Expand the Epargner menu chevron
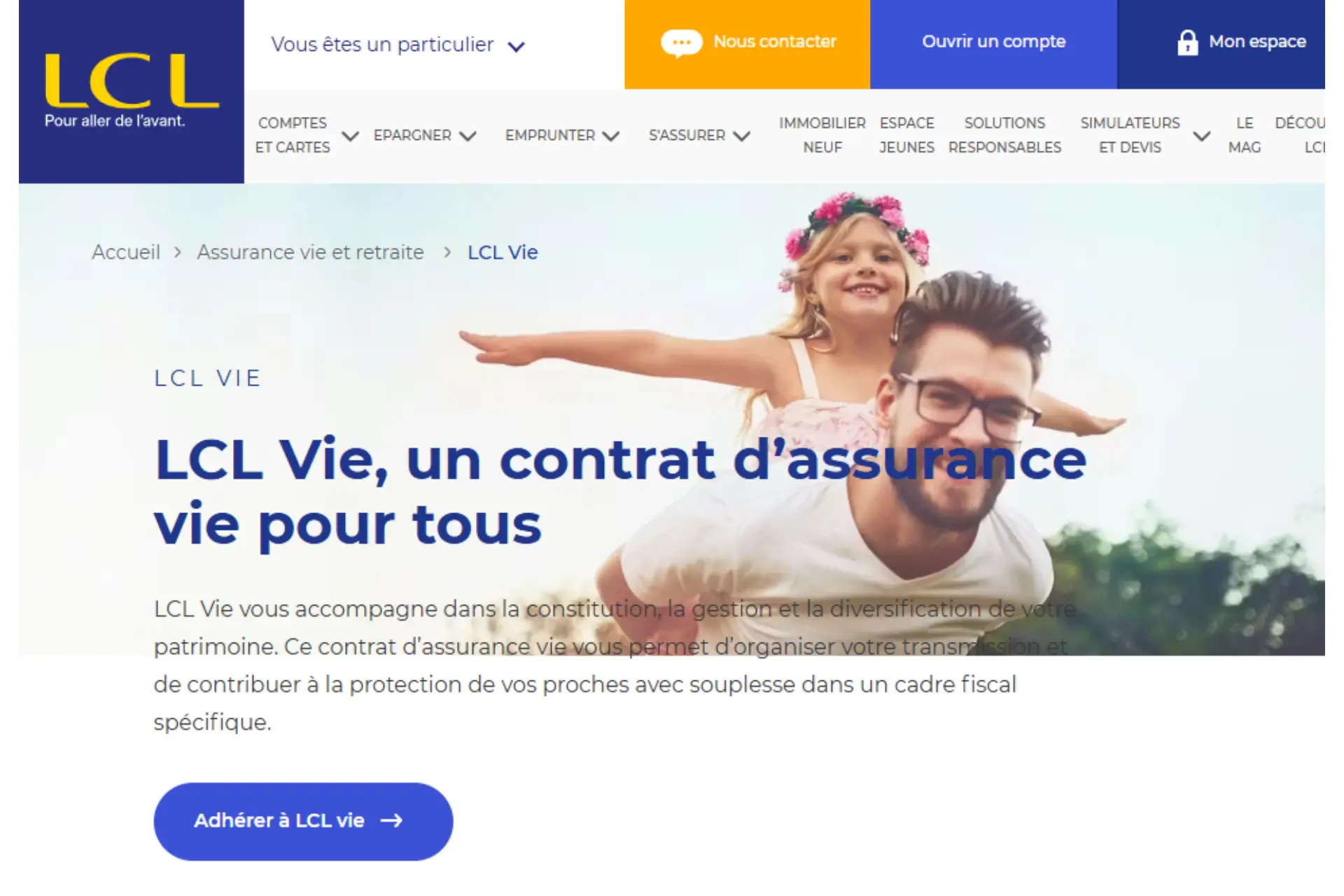Viewport: 1344px width, 896px height. click(x=468, y=136)
